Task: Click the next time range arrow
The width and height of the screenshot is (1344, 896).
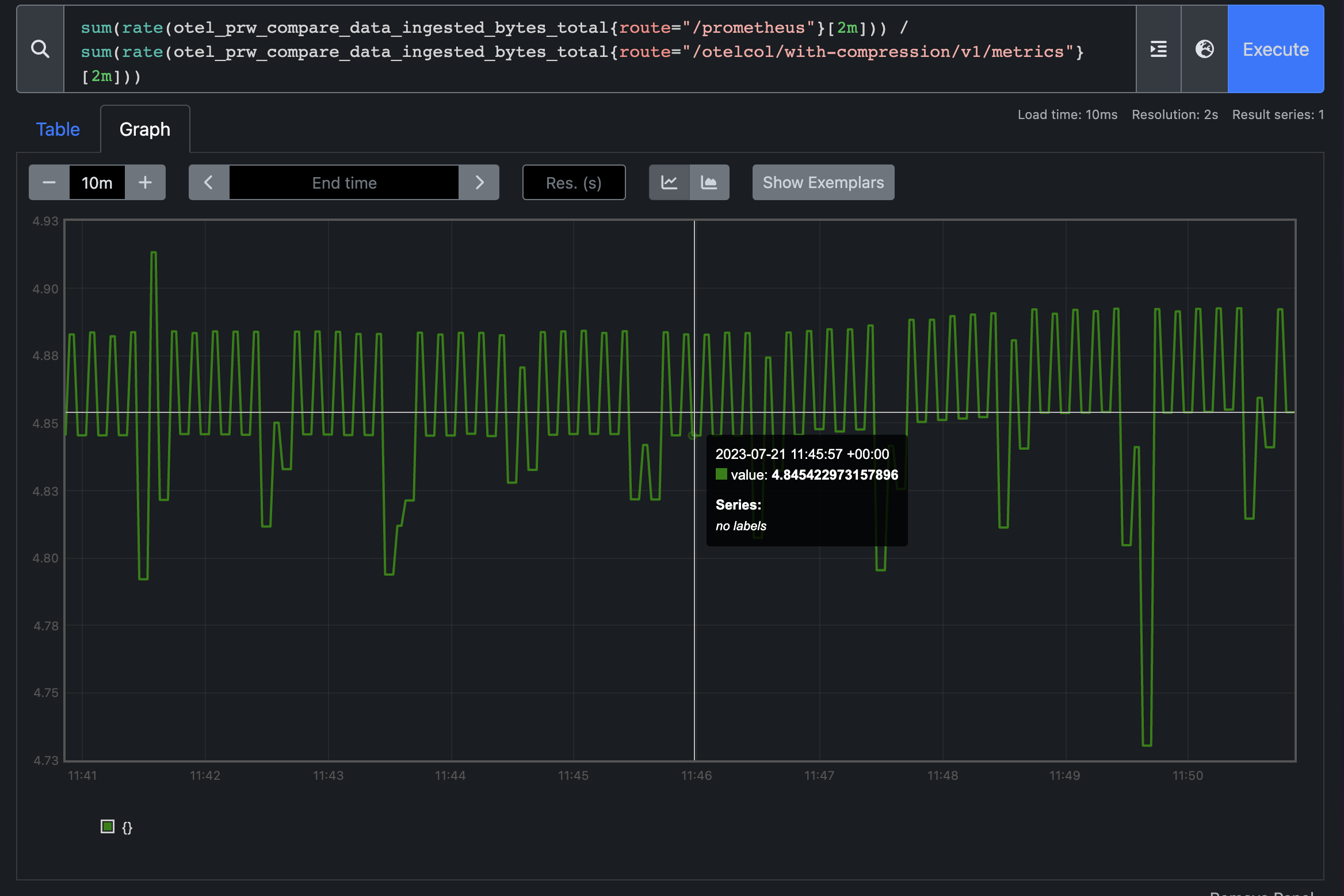Action: [x=478, y=182]
